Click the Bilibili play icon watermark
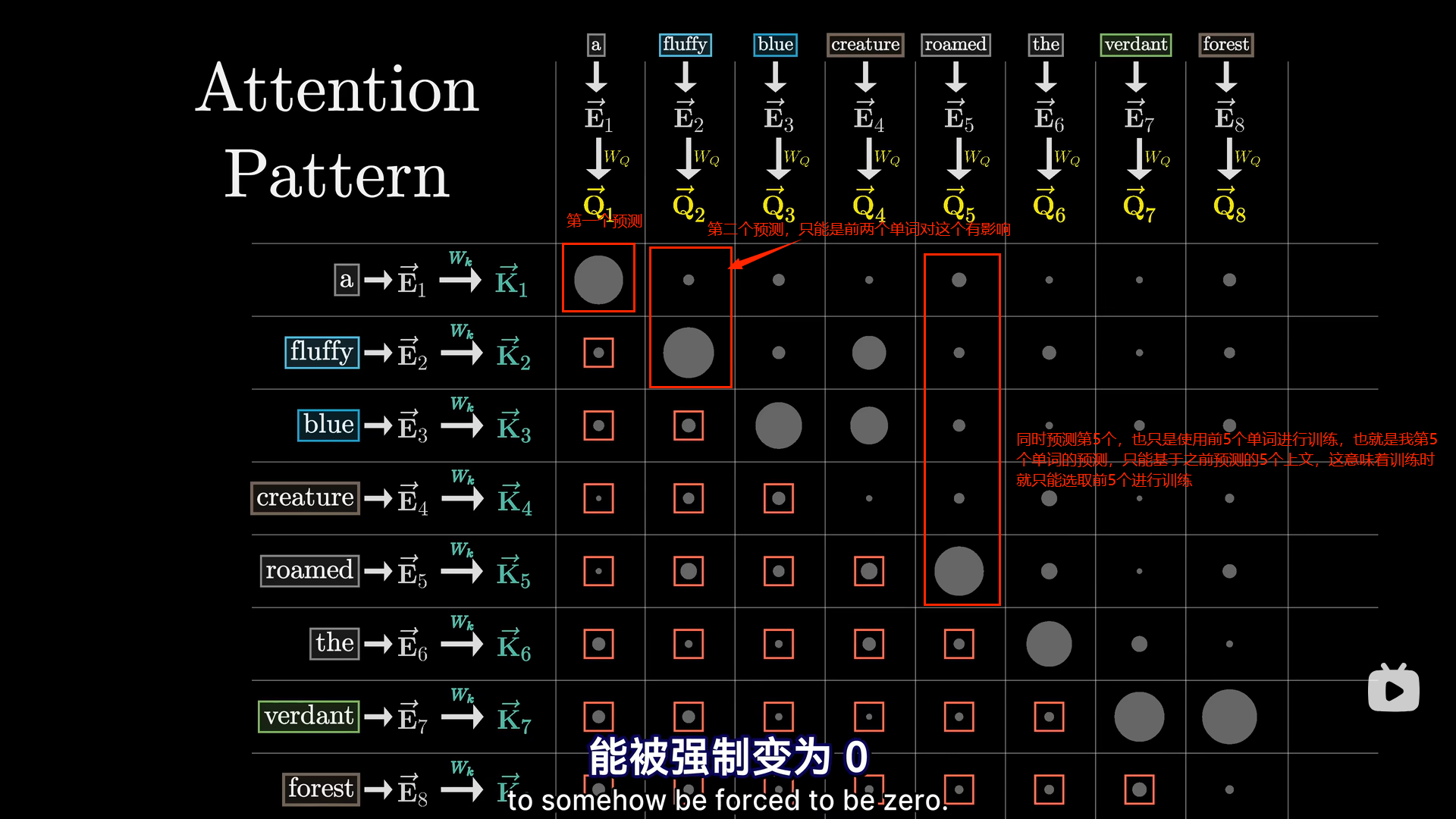Viewport: 1456px width, 819px height. point(1393,689)
